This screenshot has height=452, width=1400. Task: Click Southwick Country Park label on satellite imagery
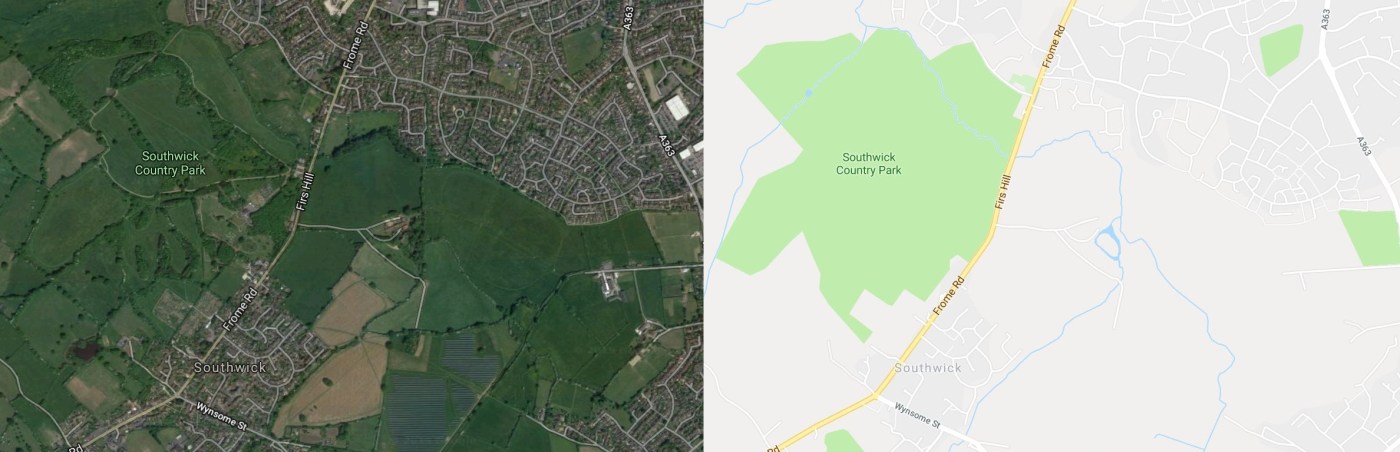tap(174, 163)
